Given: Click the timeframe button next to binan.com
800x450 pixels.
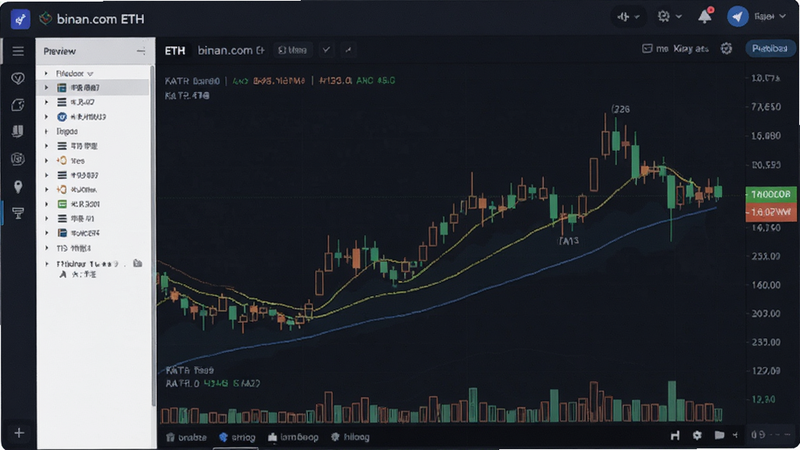Looking at the screenshot, I should pyautogui.click(x=292, y=50).
